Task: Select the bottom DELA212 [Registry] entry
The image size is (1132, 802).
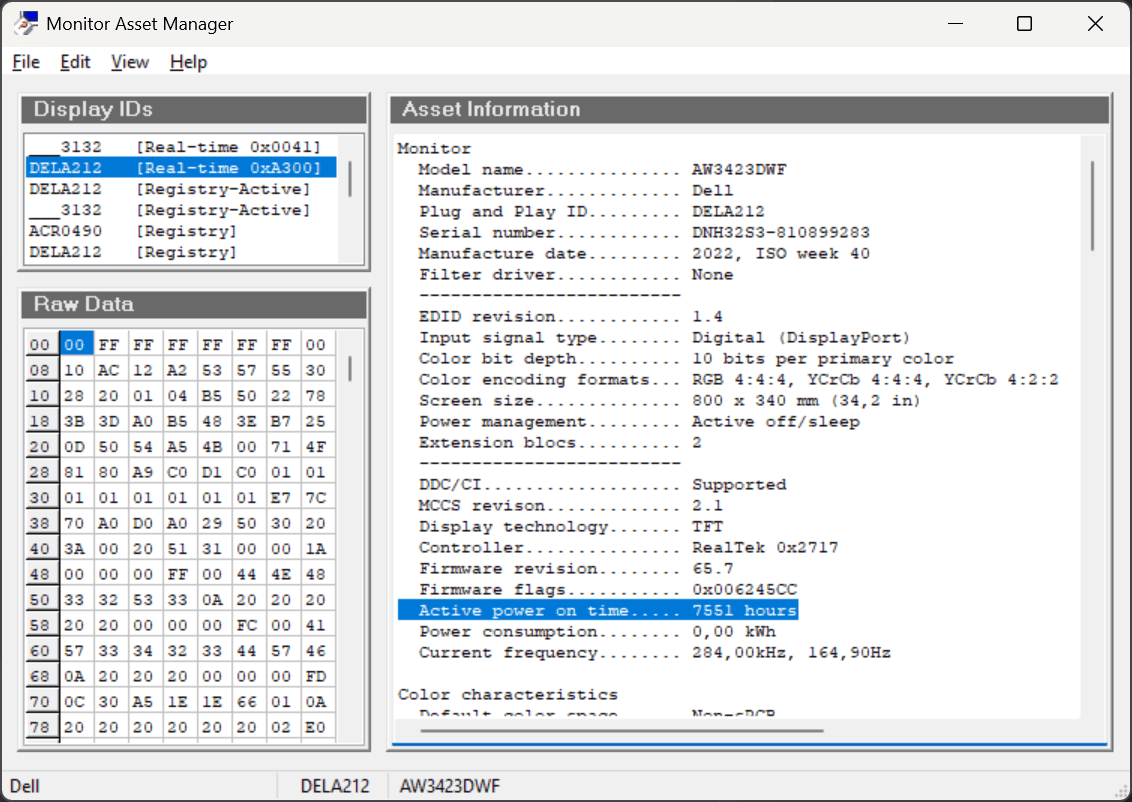Action: click(181, 252)
